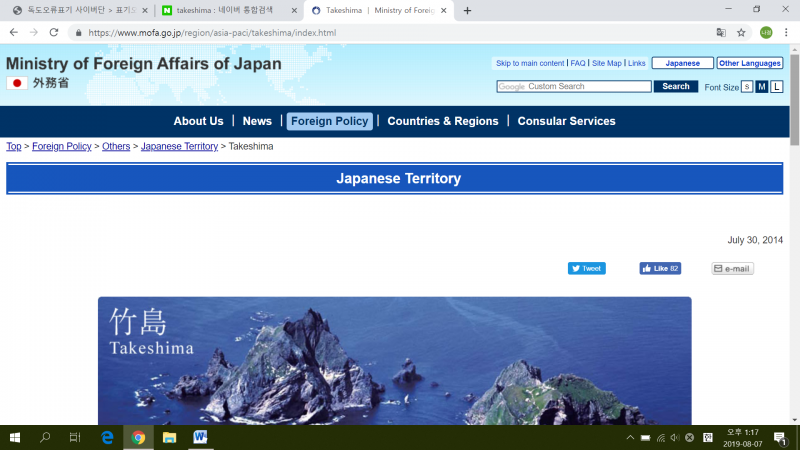Click the browser back arrow icon

(x=13, y=32)
